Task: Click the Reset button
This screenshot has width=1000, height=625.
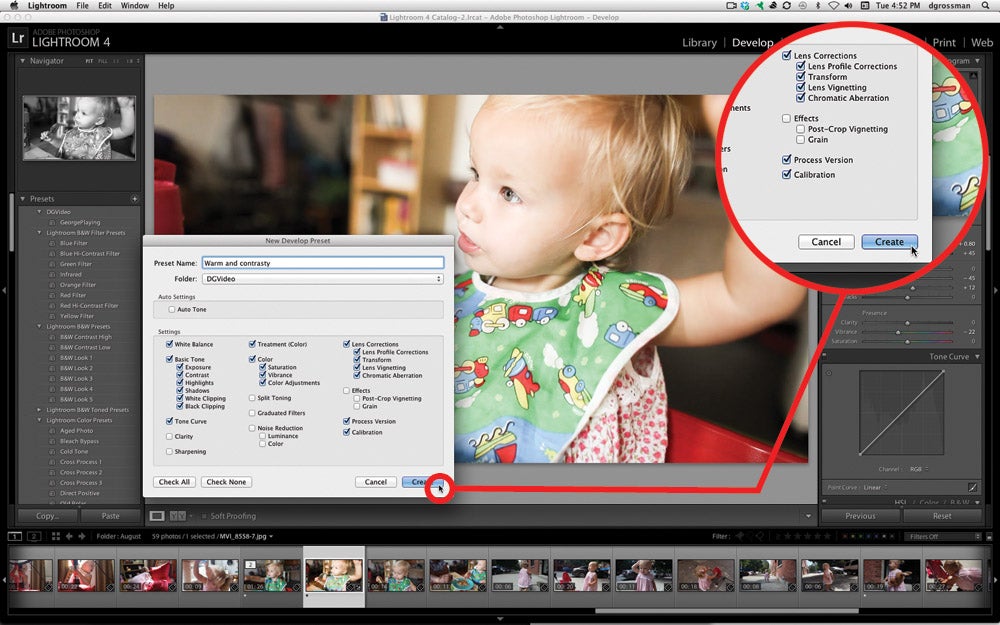Action: pyautogui.click(x=942, y=516)
